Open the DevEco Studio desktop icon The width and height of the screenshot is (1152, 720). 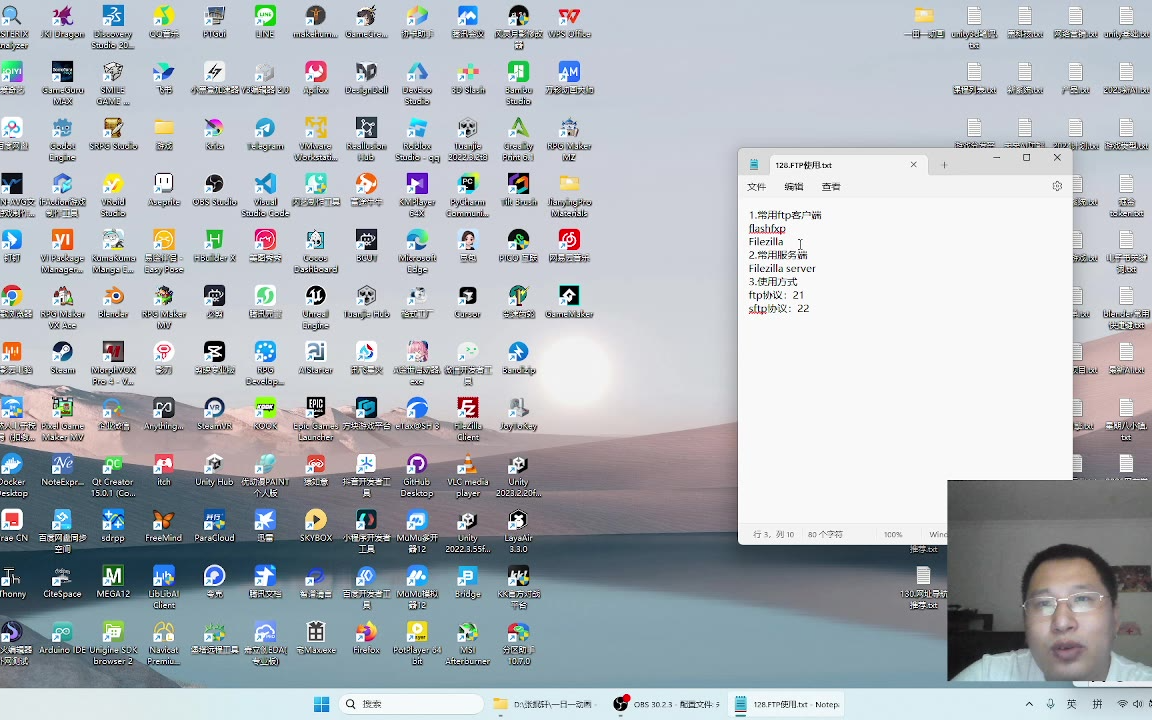point(417,83)
